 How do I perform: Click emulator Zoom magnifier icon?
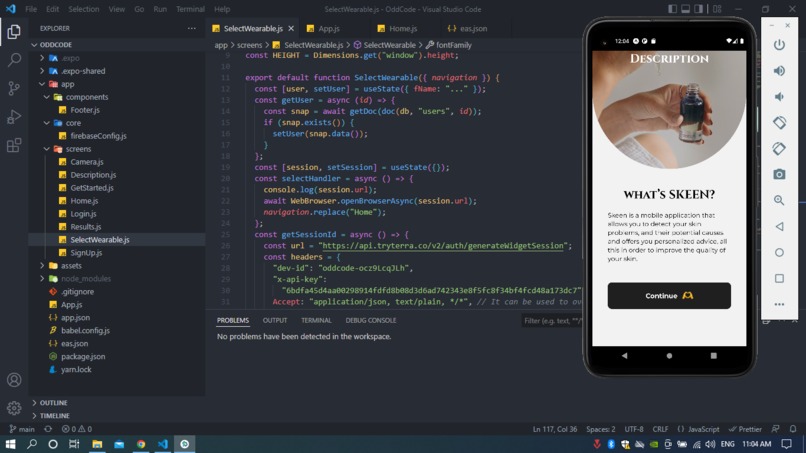tap(779, 201)
